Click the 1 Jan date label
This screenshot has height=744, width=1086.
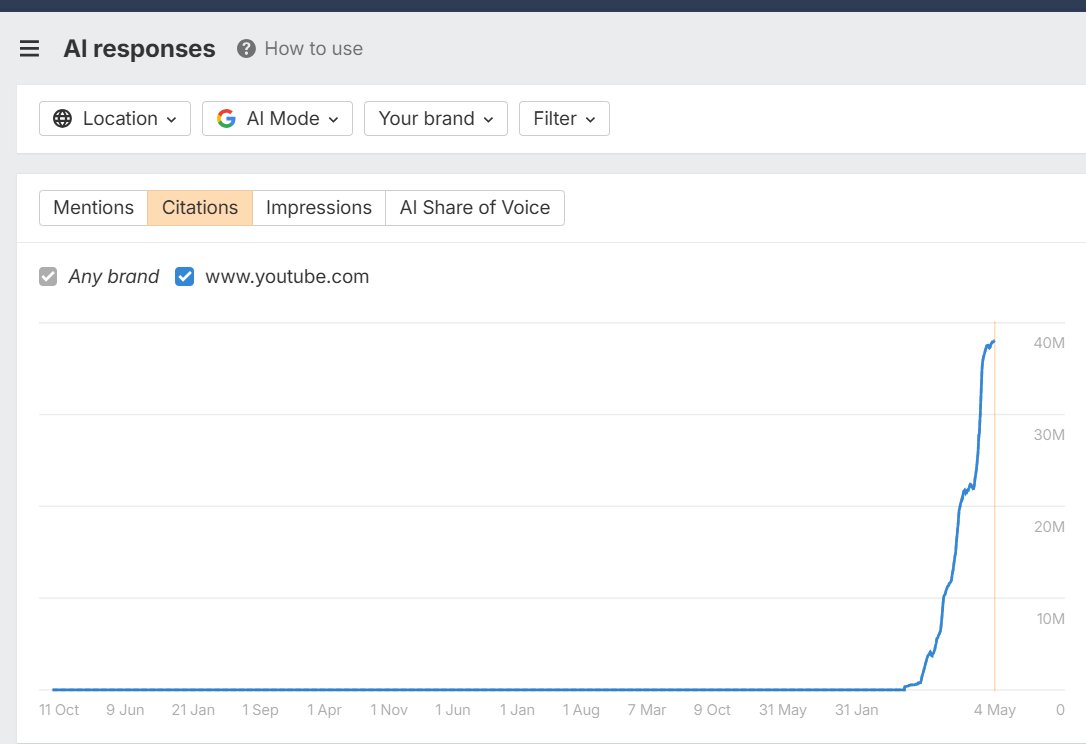[x=517, y=710]
